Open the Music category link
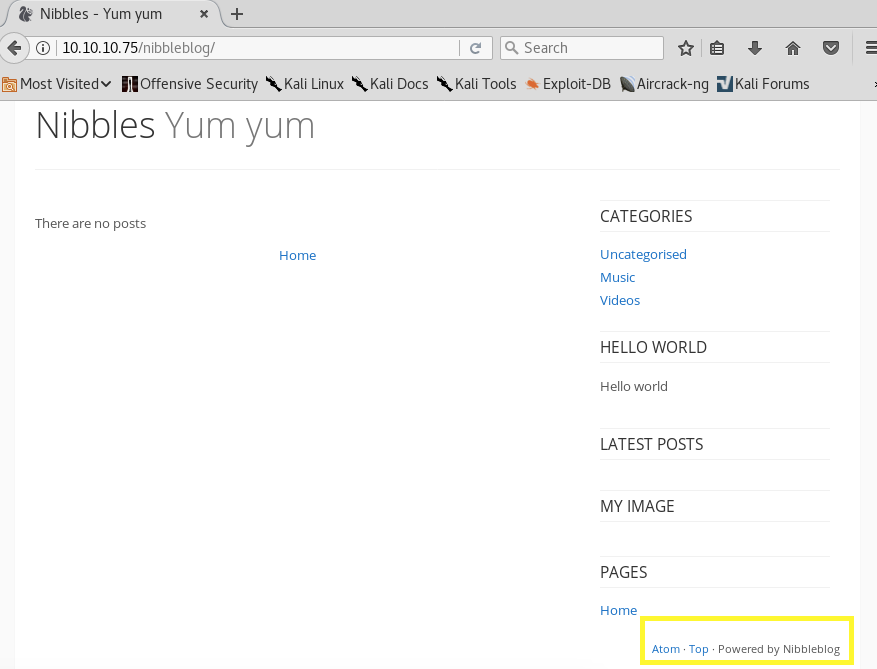877x669 pixels. pos(617,277)
